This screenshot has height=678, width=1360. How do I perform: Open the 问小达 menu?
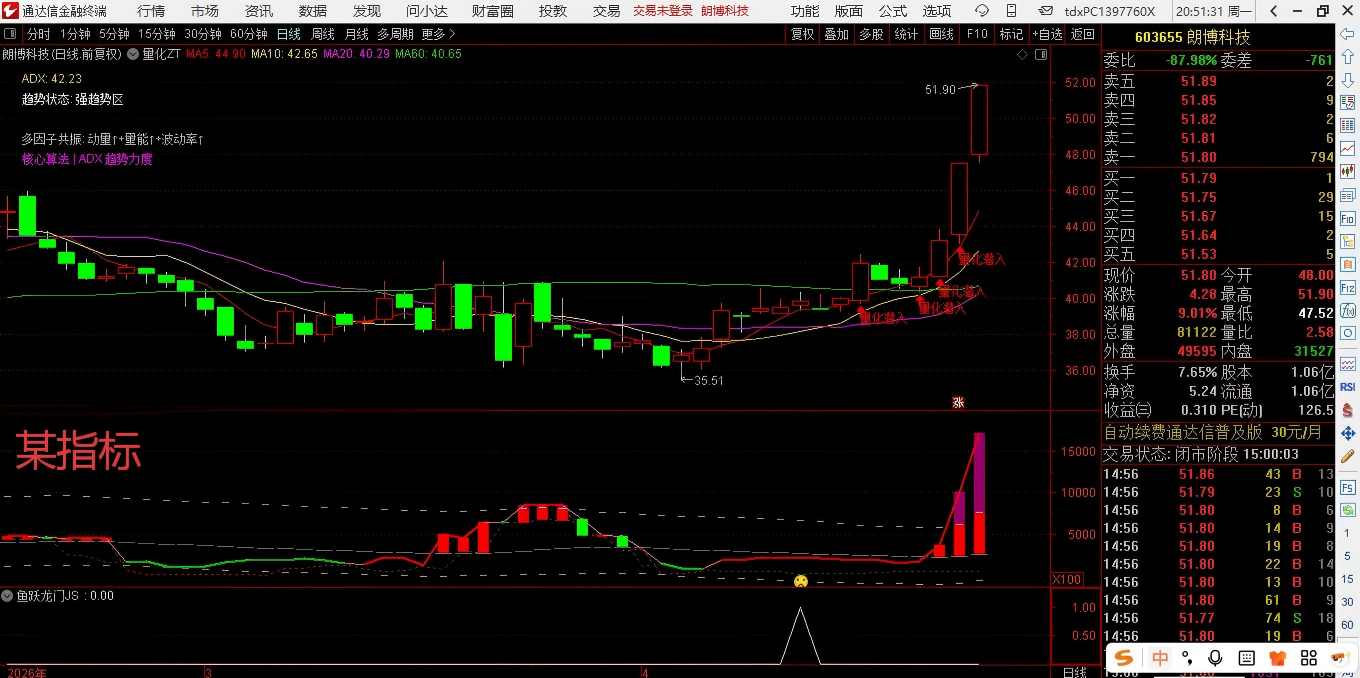click(x=427, y=11)
